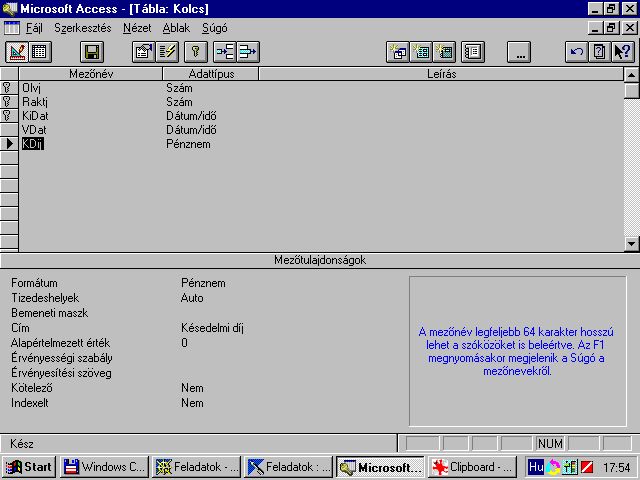Open table control menu icon left of Fájl
Image resolution: width=640 pixels, height=480 pixels.
pyautogui.click(x=11, y=28)
